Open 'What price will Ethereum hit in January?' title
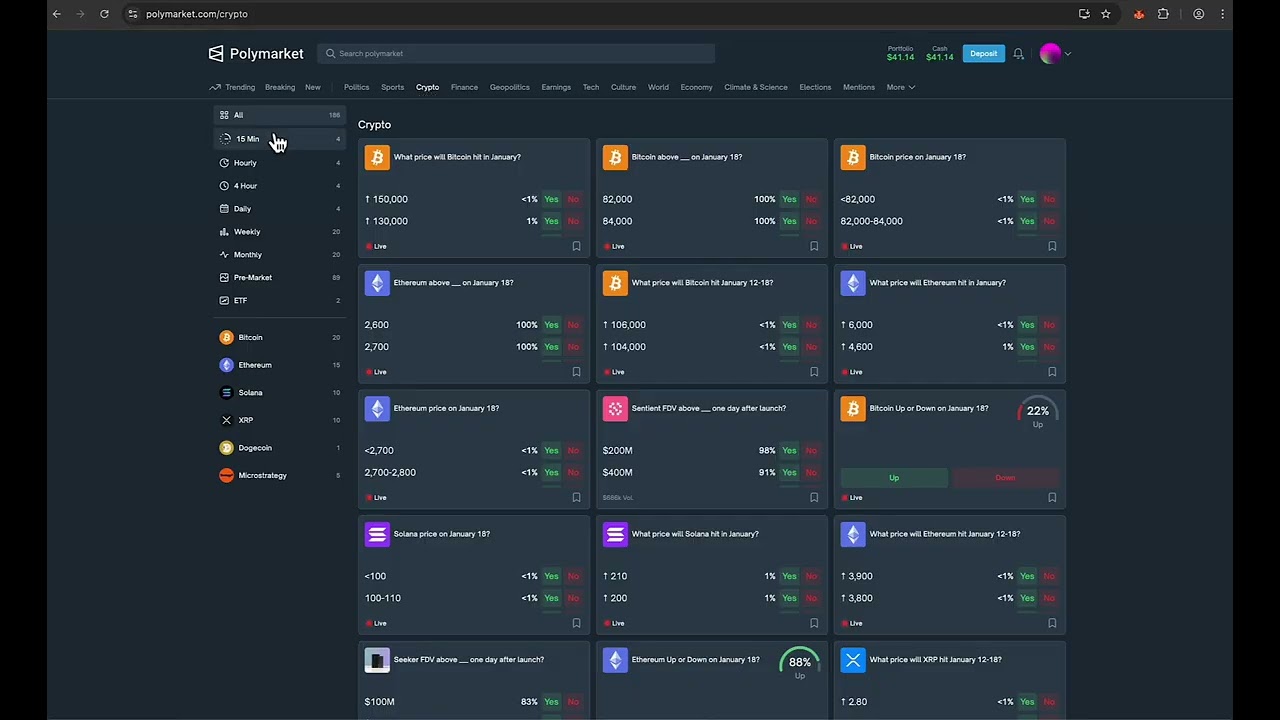Screen dimensions: 1280x720 (x=938, y=283)
